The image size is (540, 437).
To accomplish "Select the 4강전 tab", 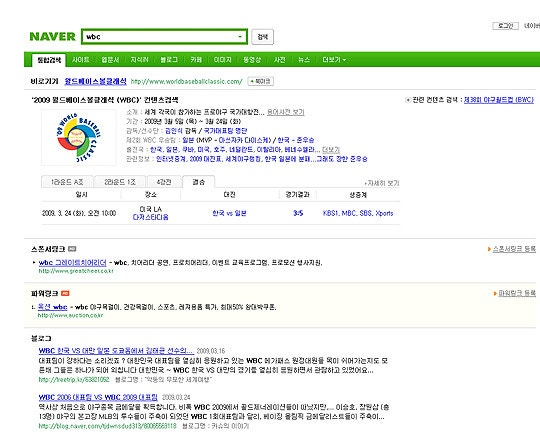I will (x=164, y=182).
